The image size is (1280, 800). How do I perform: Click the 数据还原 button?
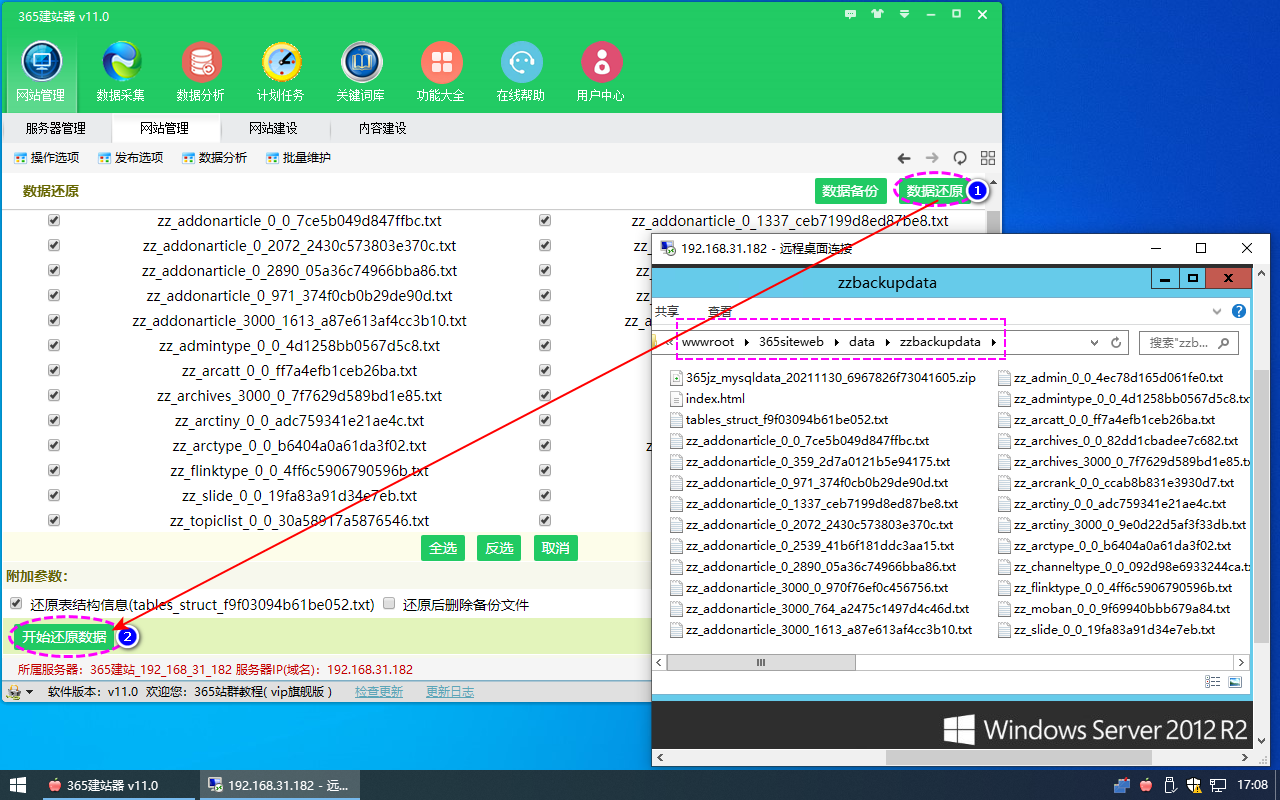coord(935,191)
